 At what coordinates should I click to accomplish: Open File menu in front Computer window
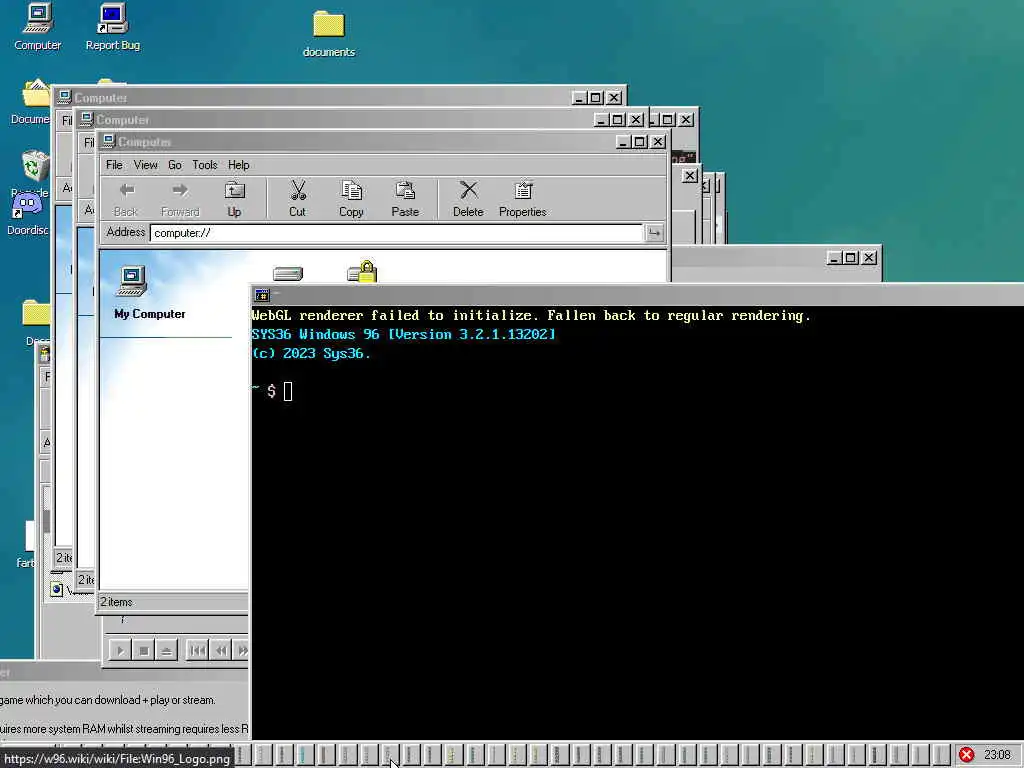[114, 165]
